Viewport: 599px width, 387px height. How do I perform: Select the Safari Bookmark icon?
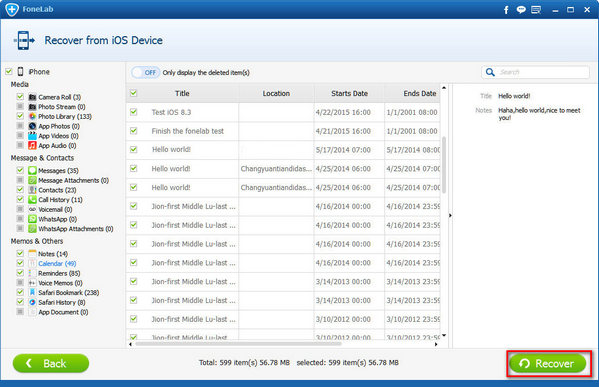pyautogui.click(x=32, y=293)
